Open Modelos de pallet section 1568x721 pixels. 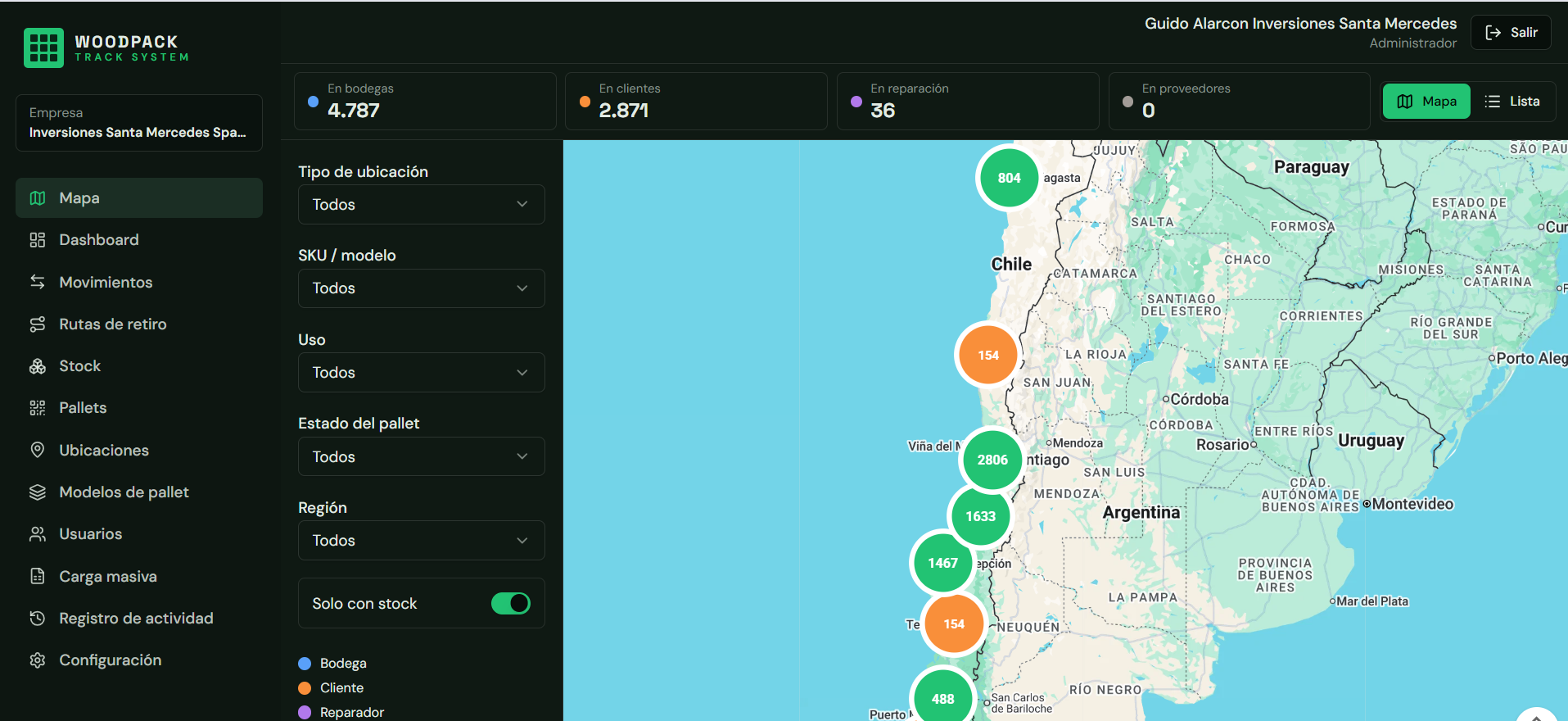tap(139, 492)
